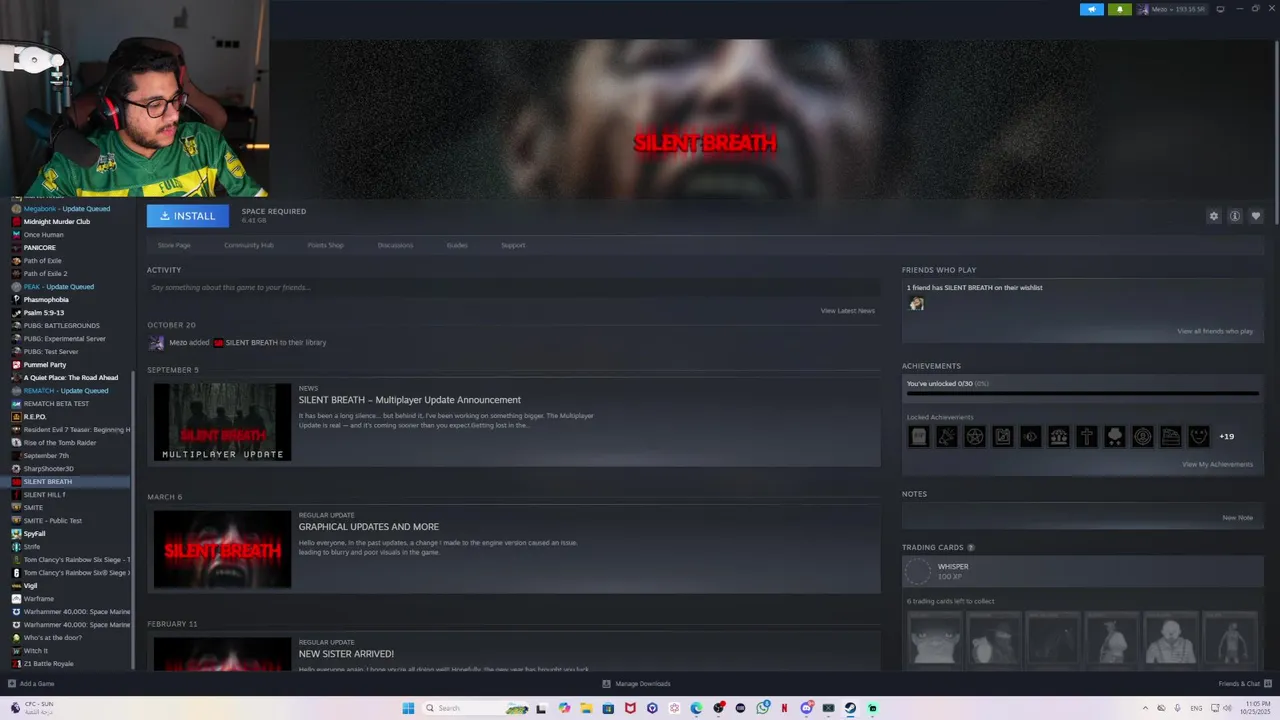Click View My Achievements link
Screen dimensions: 1280x720
coord(1217,464)
